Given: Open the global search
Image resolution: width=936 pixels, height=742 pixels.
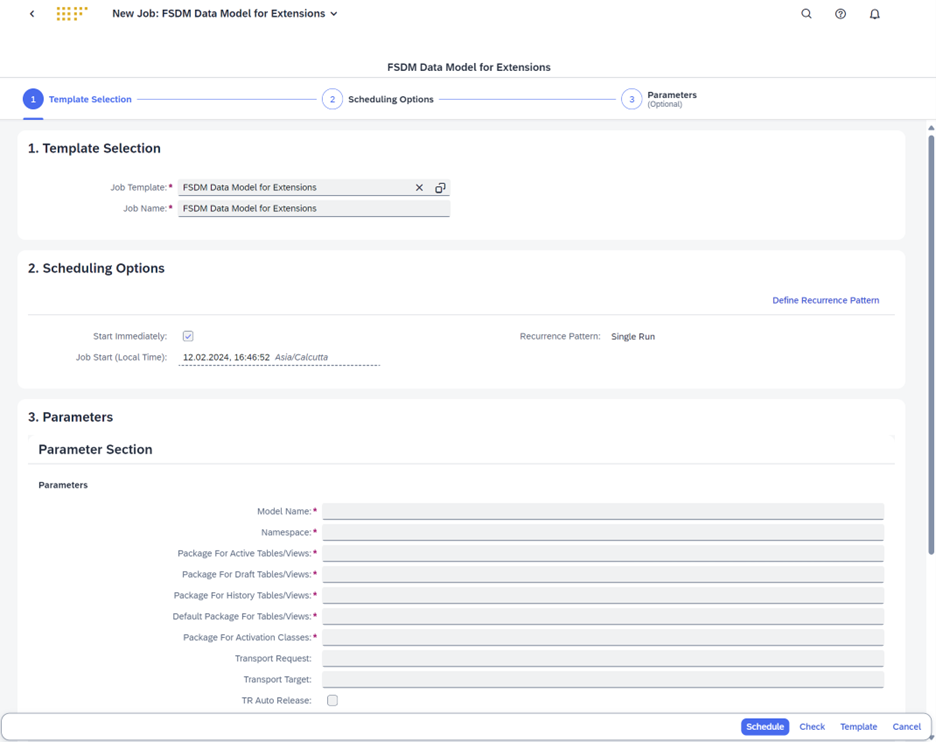Looking at the screenshot, I should (807, 14).
